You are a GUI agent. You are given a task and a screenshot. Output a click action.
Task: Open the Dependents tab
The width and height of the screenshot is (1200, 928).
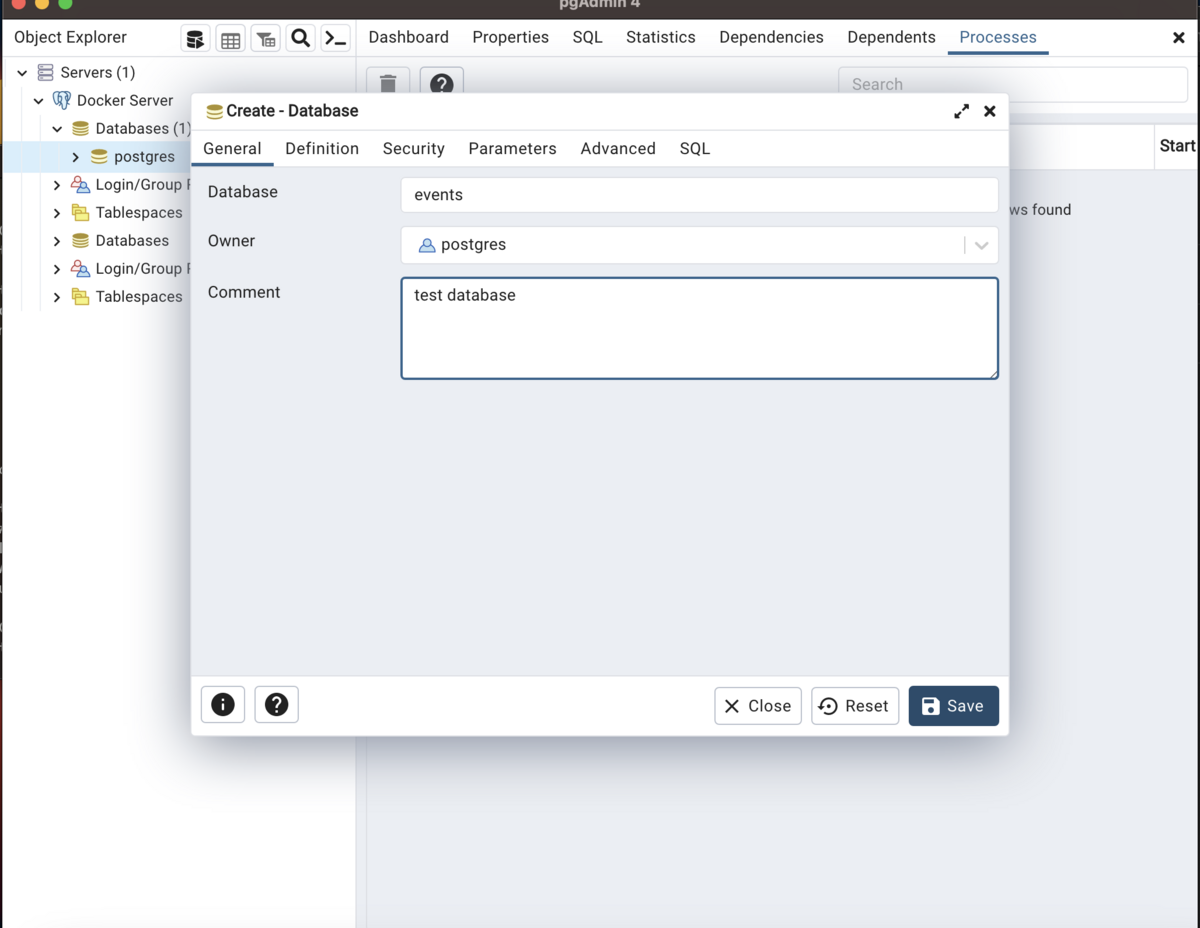(891, 37)
